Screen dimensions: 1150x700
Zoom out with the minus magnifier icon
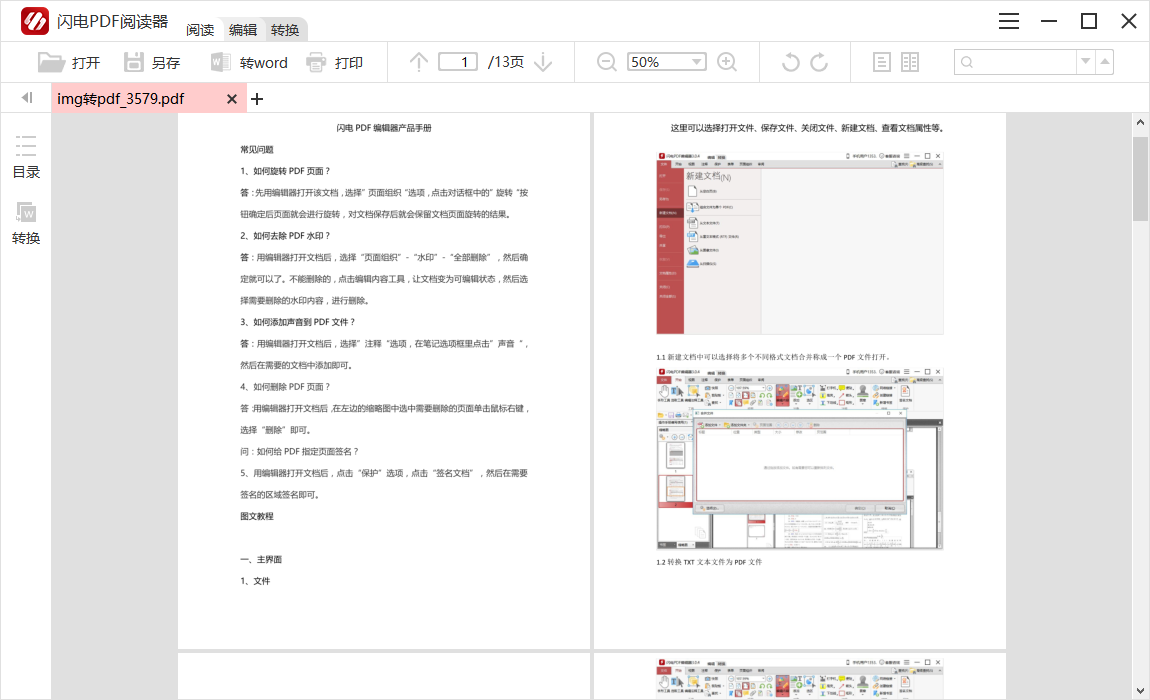click(606, 61)
